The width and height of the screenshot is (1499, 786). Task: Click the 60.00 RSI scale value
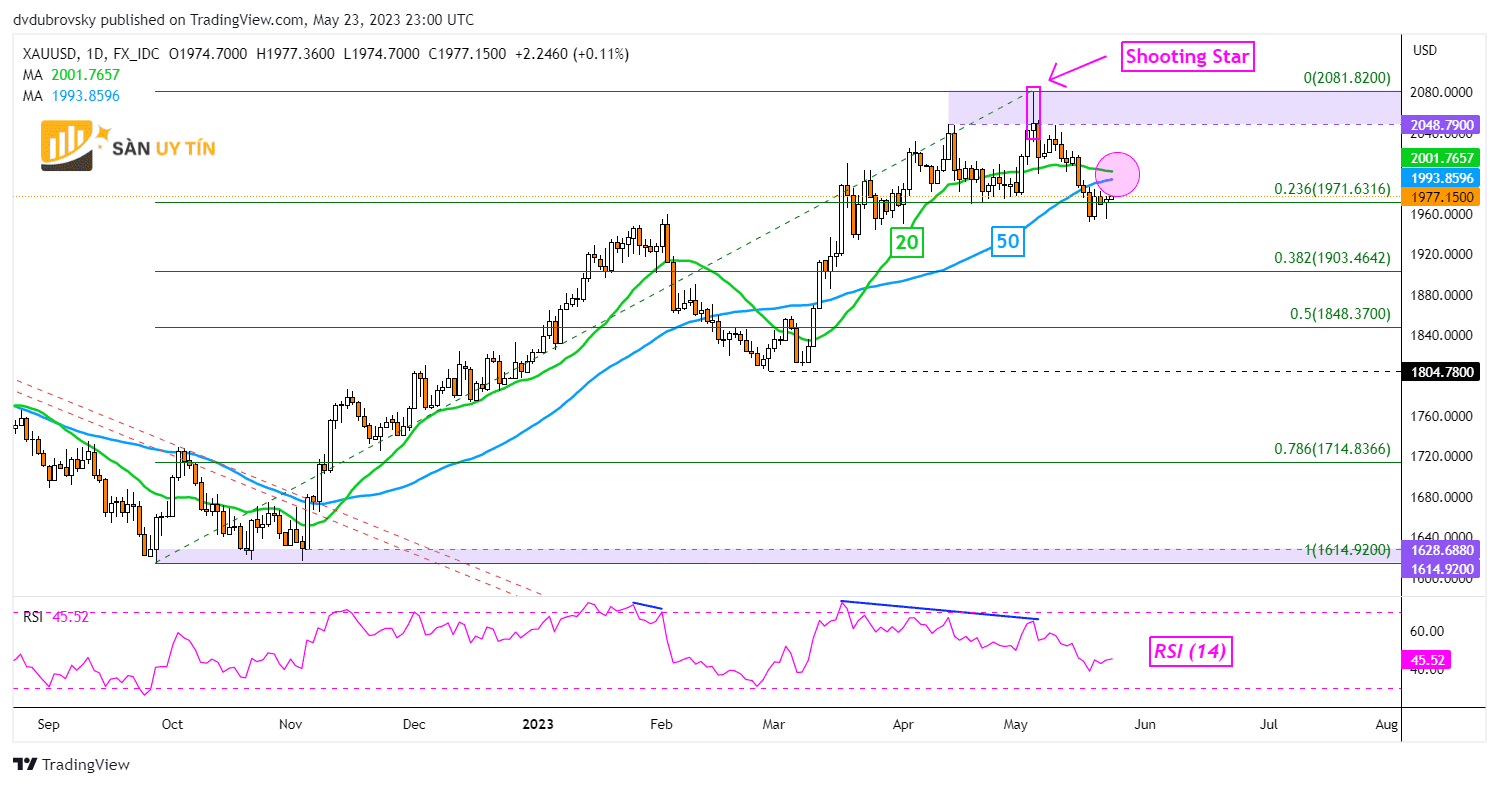1428,631
